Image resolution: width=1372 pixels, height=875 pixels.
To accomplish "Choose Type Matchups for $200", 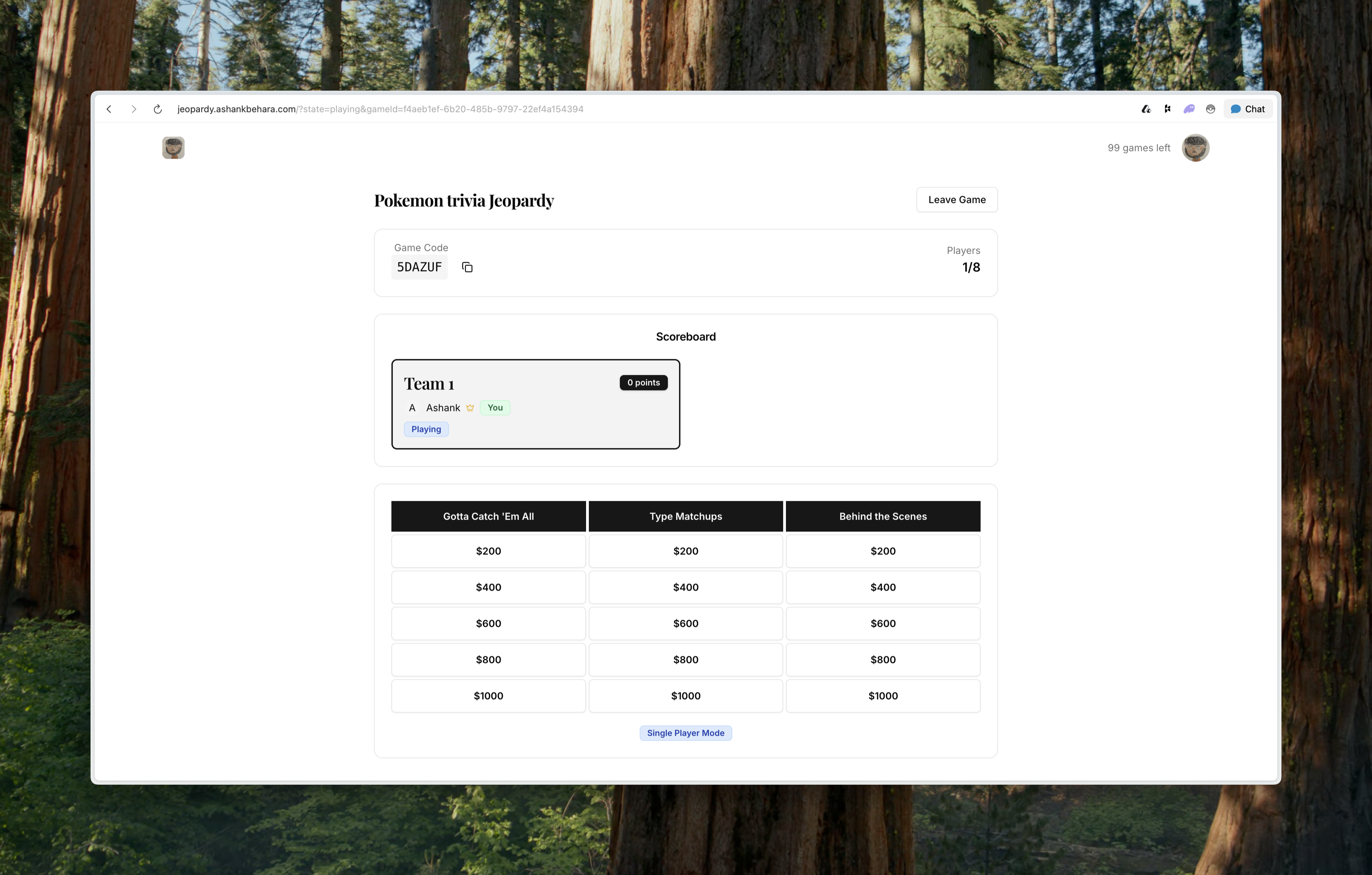I will point(685,551).
